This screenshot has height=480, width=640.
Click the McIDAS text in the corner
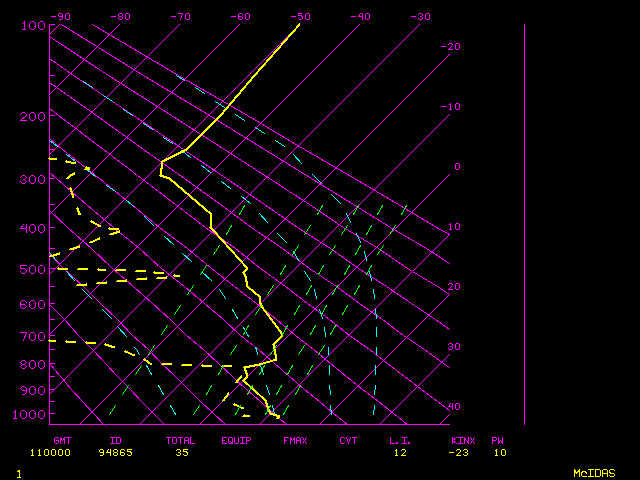[x=594, y=473]
